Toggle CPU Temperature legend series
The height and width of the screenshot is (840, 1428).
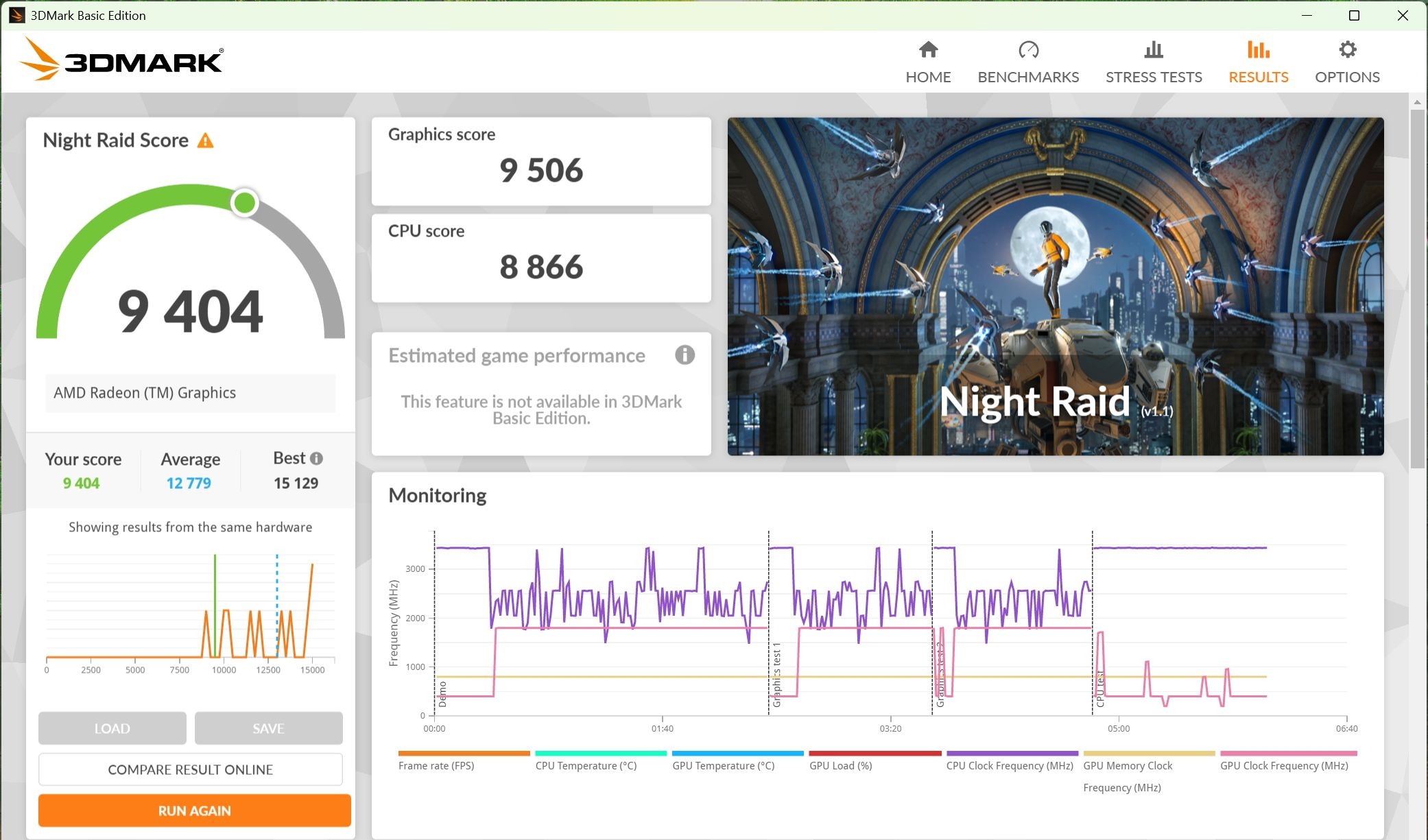586,765
